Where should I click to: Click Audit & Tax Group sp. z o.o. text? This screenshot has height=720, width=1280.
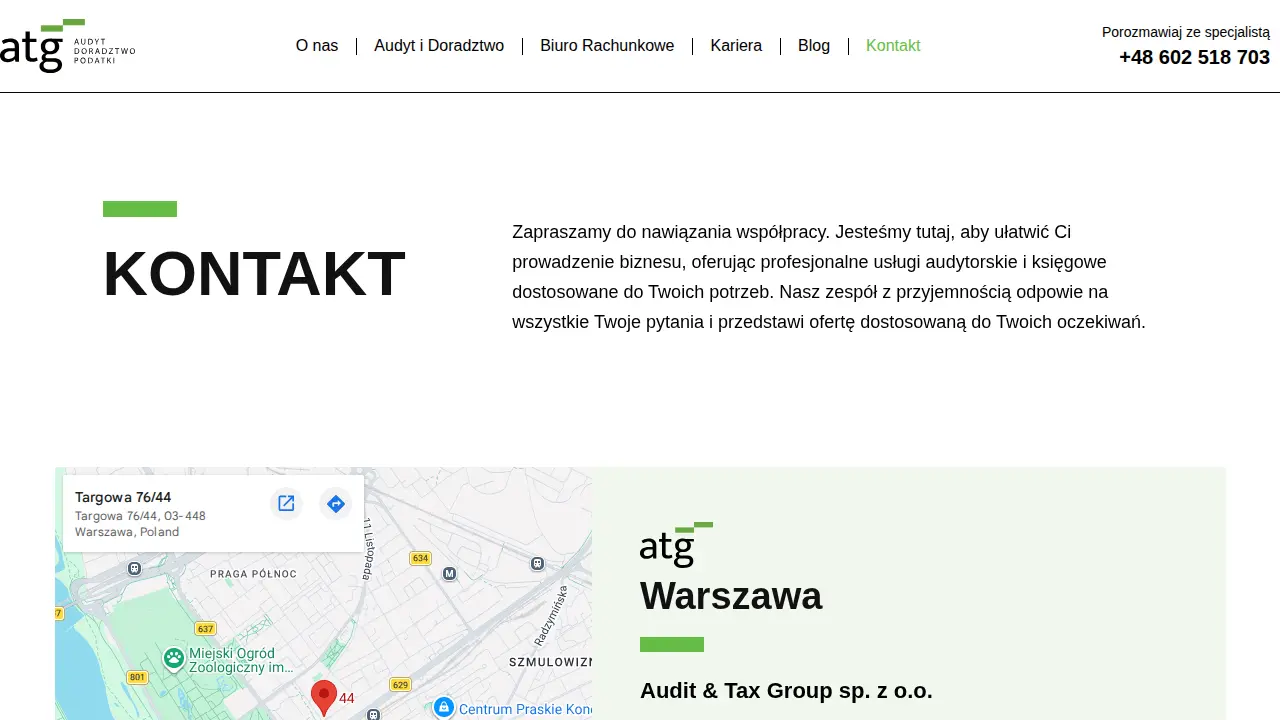click(786, 691)
